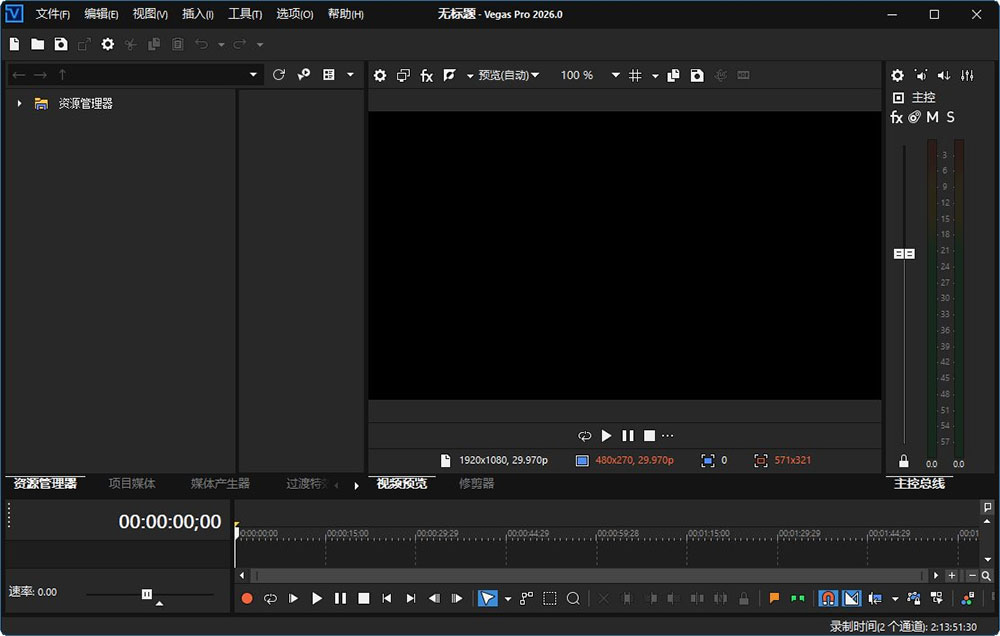
Task: Enable snapping with the magnet icon
Action: coord(827,598)
